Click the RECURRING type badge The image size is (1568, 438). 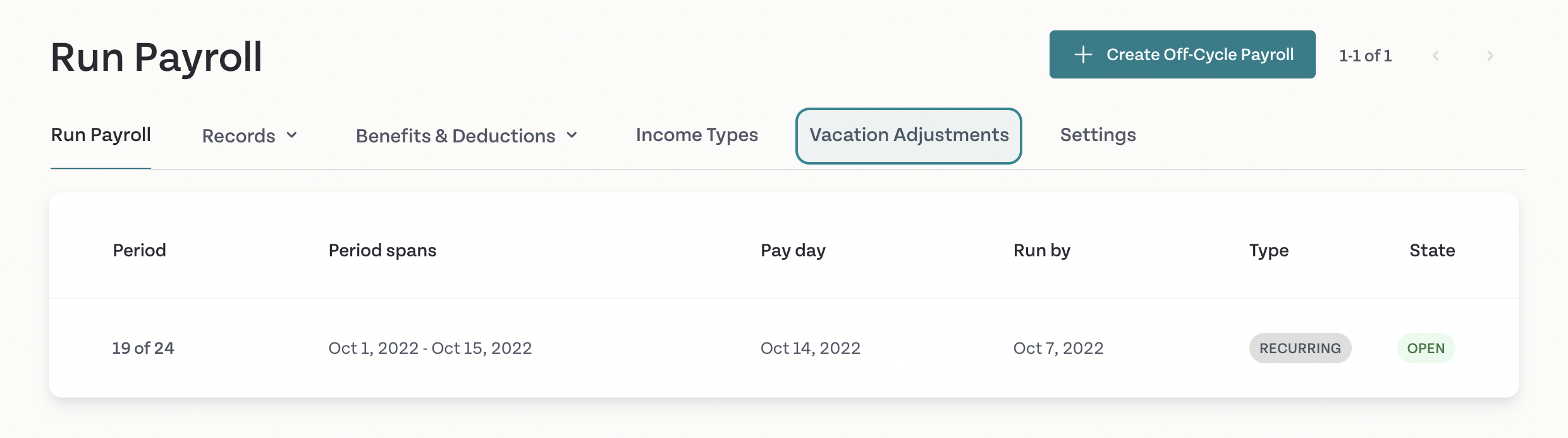point(1300,348)
